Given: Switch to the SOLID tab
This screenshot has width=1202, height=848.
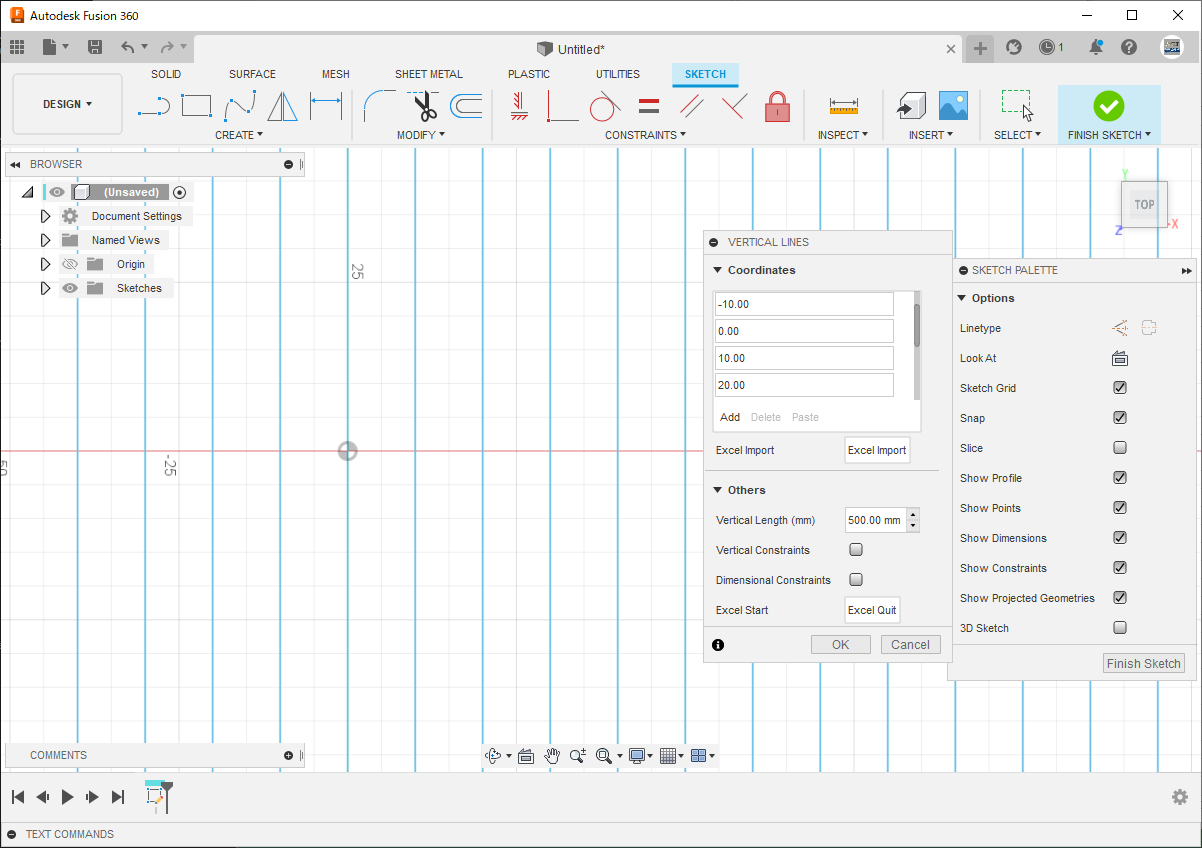Looking at the screenshot, I should [x=166, y=74].
